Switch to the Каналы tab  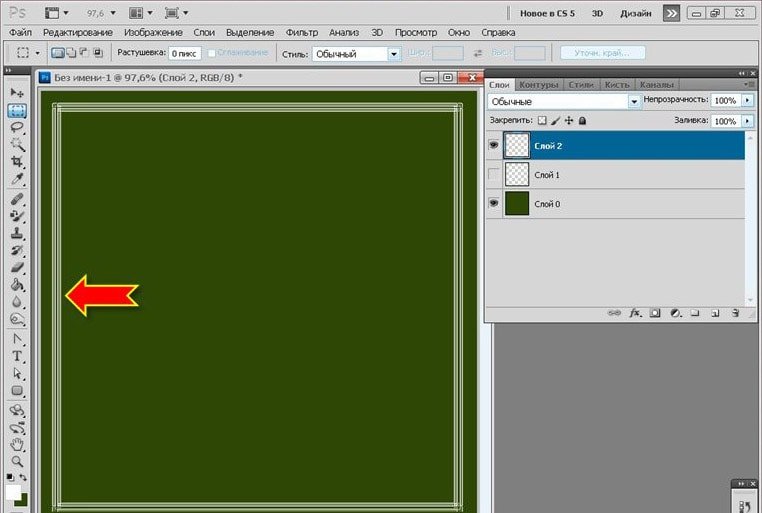[656, 85]
